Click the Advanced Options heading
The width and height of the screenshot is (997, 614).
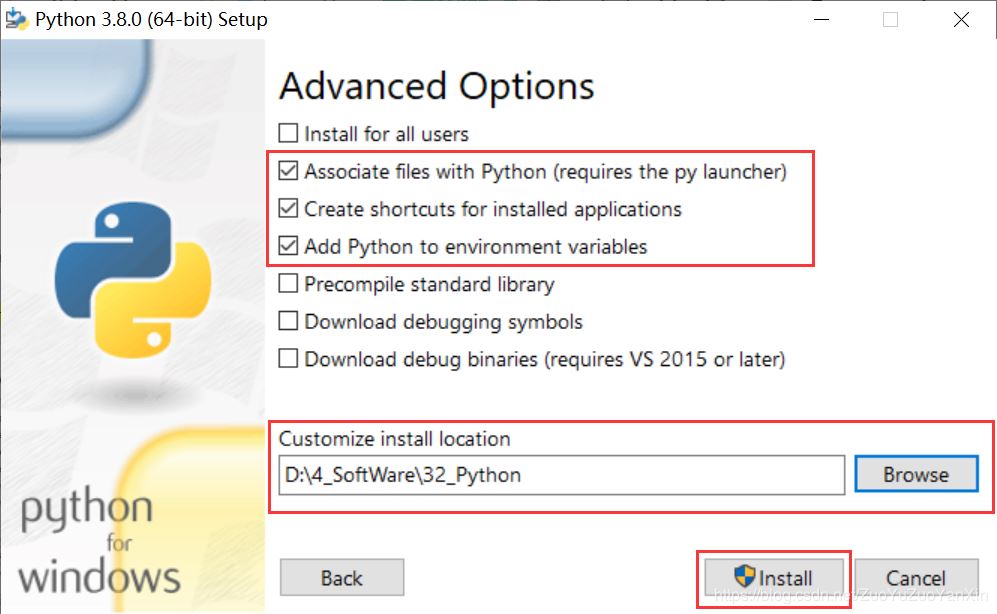coord(436,87)
